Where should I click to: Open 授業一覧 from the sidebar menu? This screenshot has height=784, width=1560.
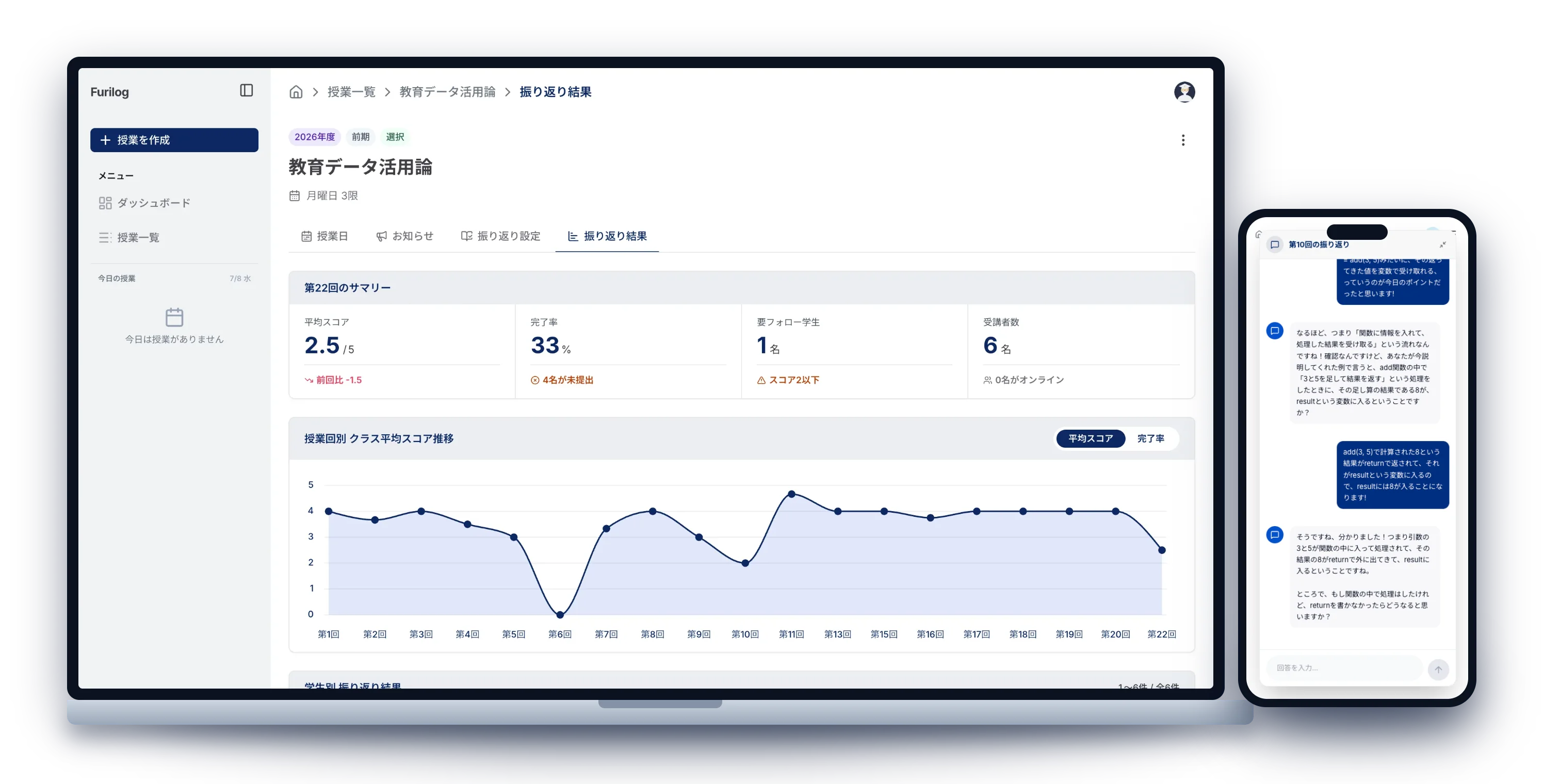point(174,238)
